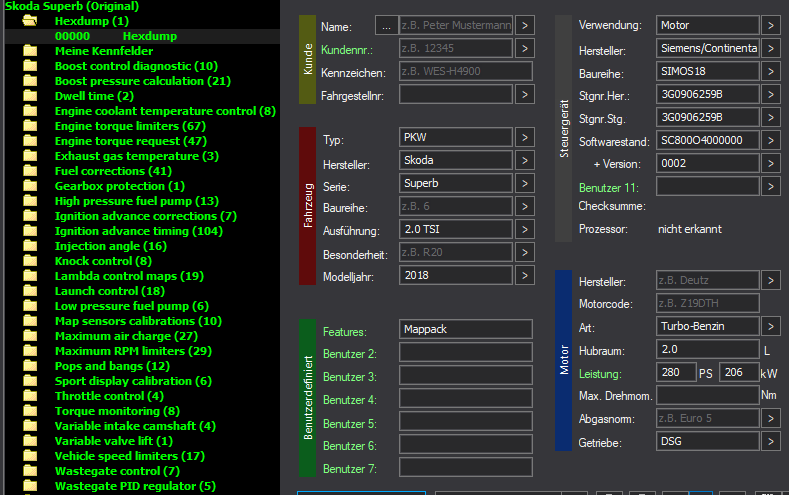Click the Meine Kennfelder folder icon
The width and height of the screenshot is (789, 495).
click(30, 51)
